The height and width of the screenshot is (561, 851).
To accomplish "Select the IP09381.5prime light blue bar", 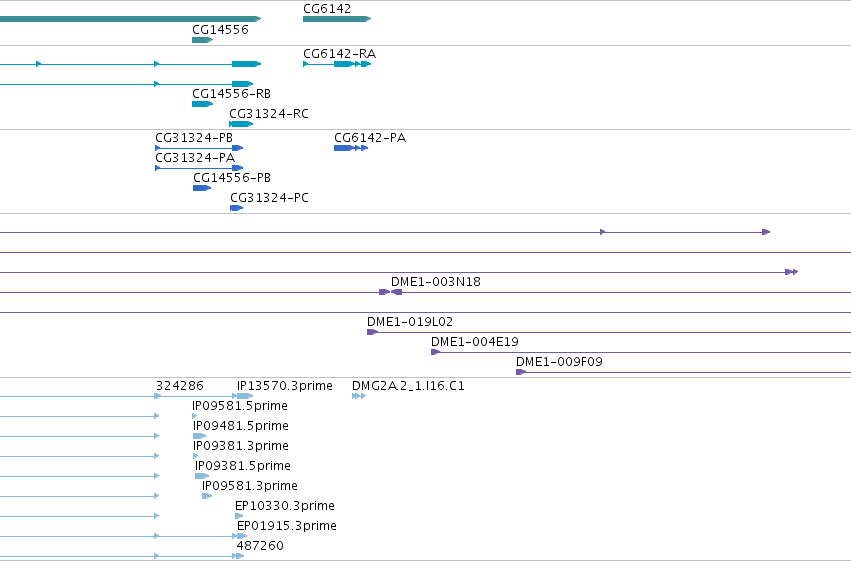I will (x=202, y=476).
